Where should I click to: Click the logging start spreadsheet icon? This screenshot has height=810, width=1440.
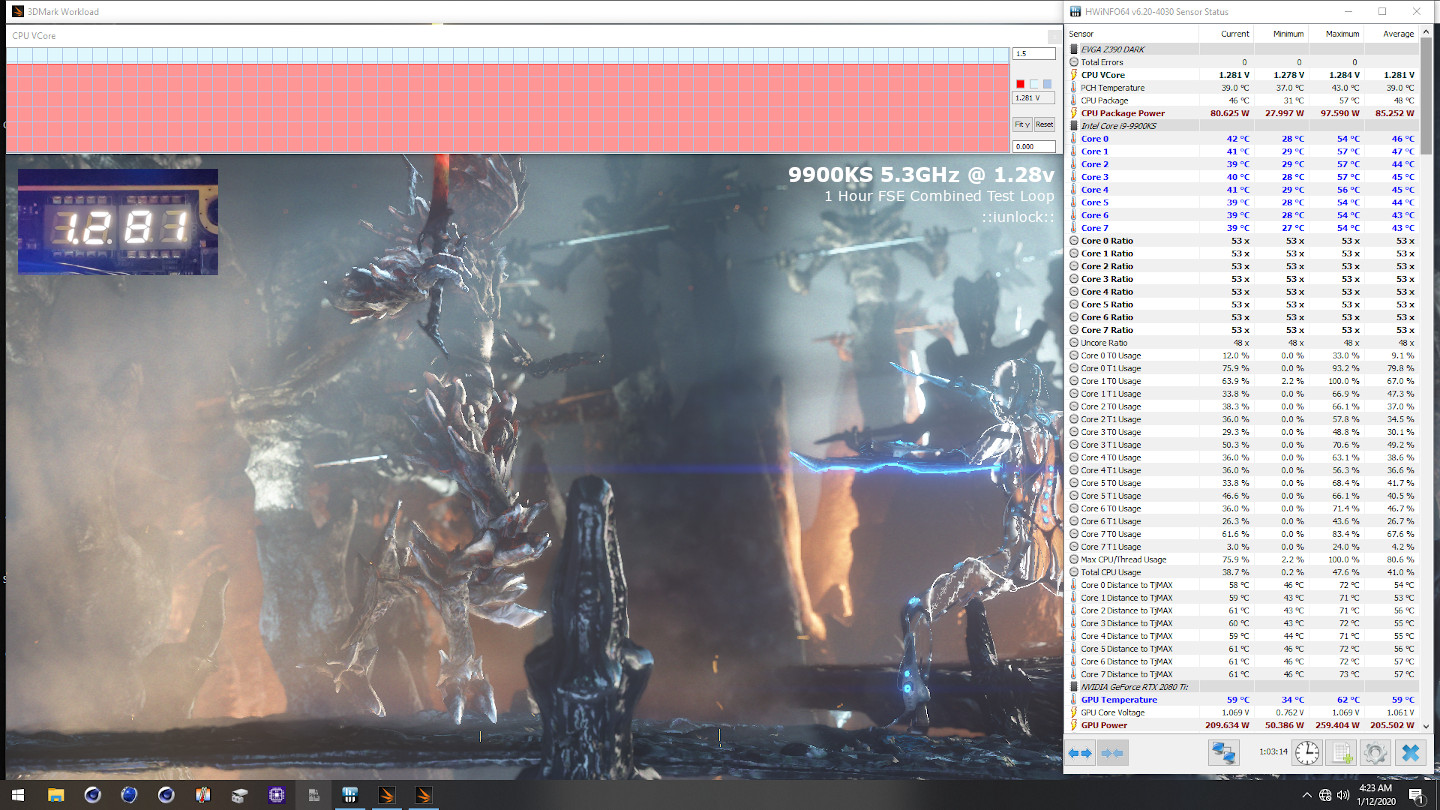[x=1341, y=753]
